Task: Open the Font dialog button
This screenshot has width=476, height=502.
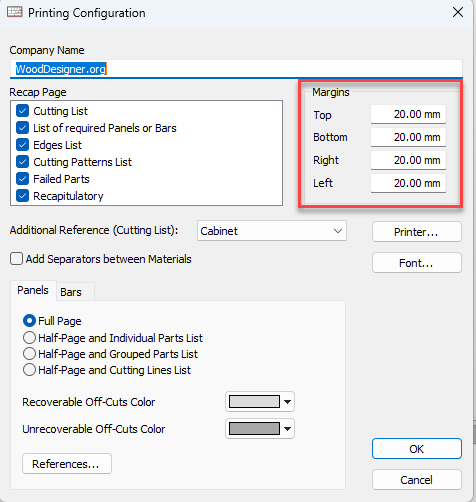Action: point(417,263)
